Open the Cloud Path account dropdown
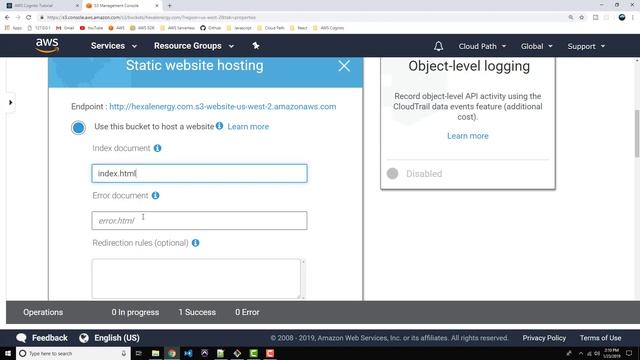This screenshot has width=640, height=360. pos(482,46)
